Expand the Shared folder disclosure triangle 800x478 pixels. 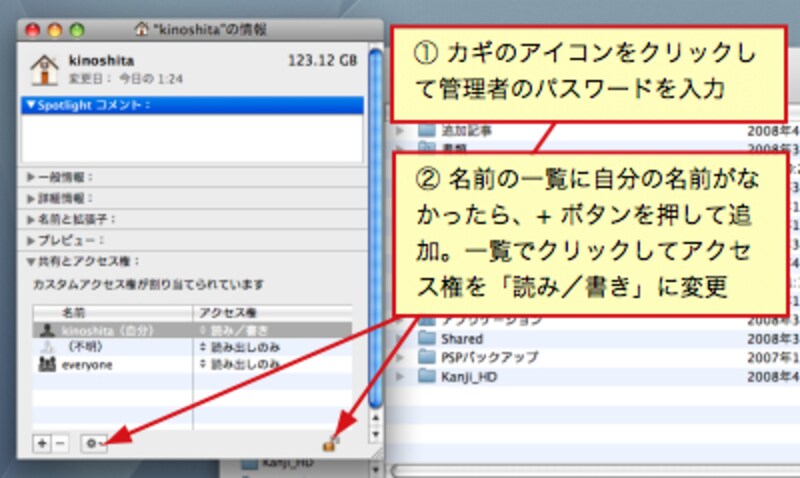[x=401, y=339]
